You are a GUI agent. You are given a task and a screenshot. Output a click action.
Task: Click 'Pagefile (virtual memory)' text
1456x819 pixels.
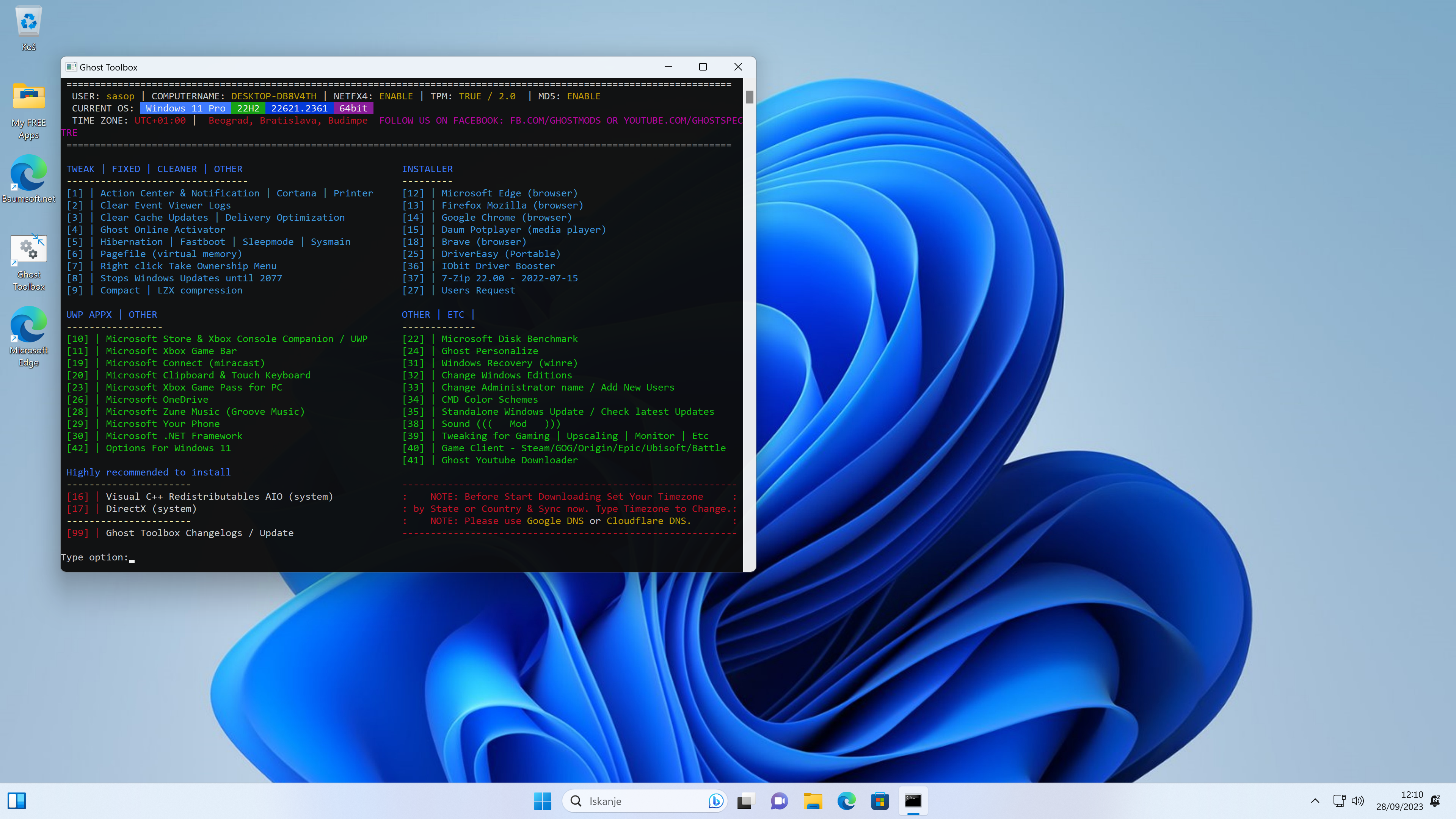[171, 254]
